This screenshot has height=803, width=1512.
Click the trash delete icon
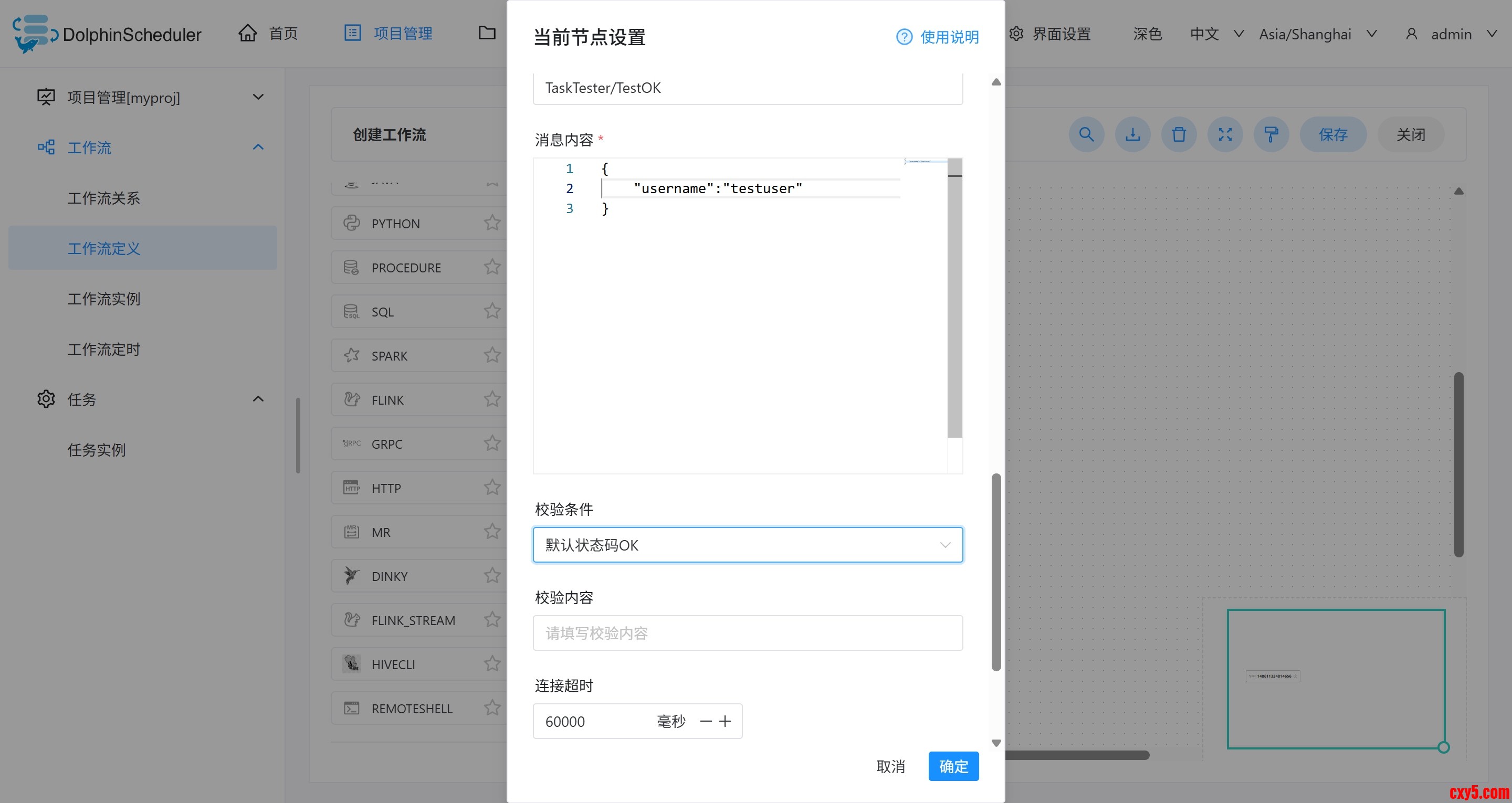(x=1179, y=134)
